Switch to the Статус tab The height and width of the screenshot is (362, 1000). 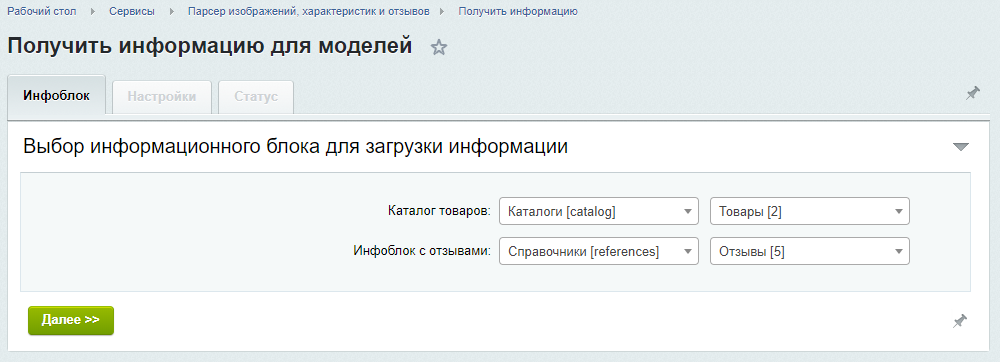[256, 97]
